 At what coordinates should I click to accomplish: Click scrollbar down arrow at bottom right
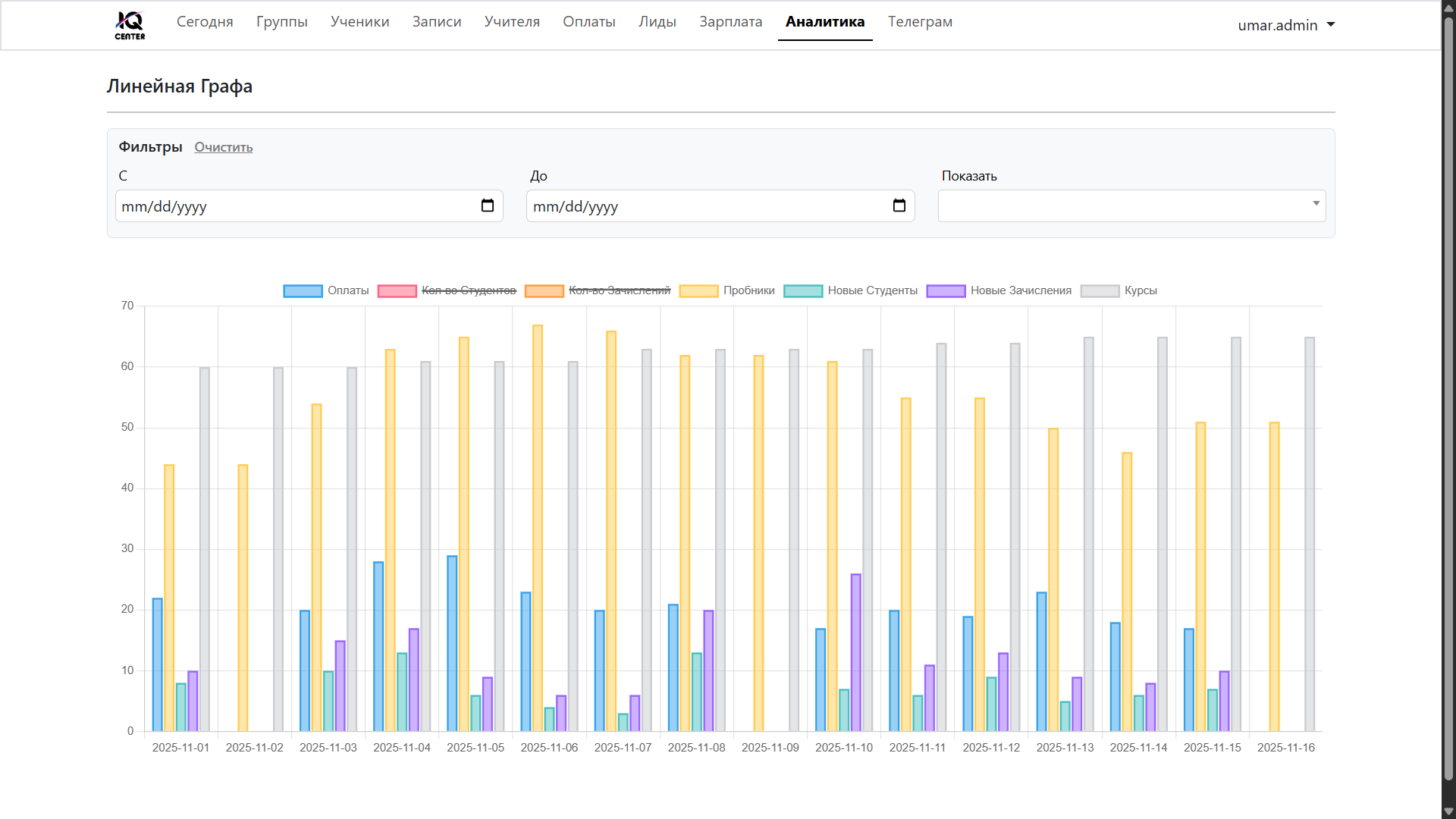1448,811
